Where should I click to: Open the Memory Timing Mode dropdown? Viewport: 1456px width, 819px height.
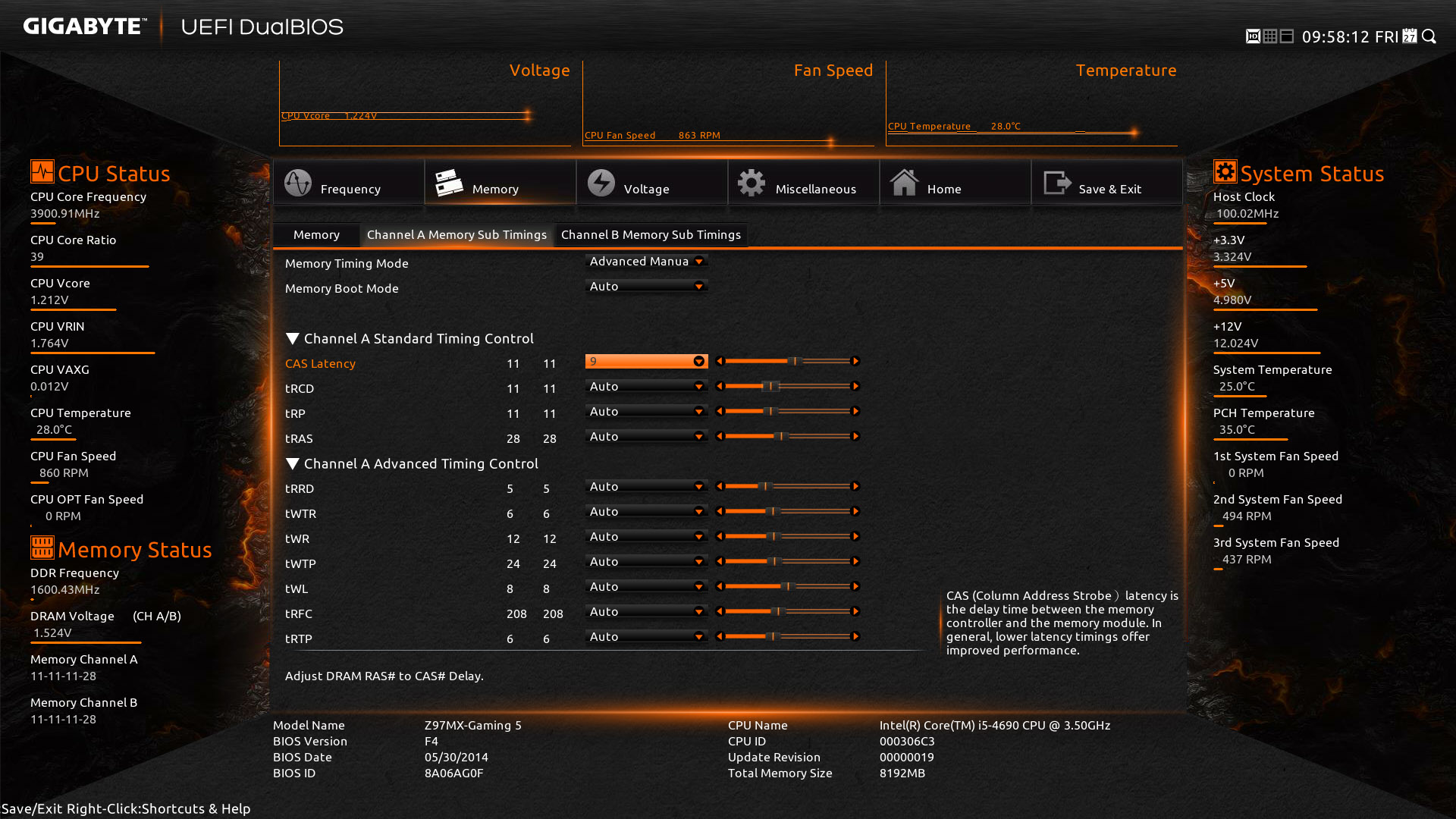(x=646, y=262)
